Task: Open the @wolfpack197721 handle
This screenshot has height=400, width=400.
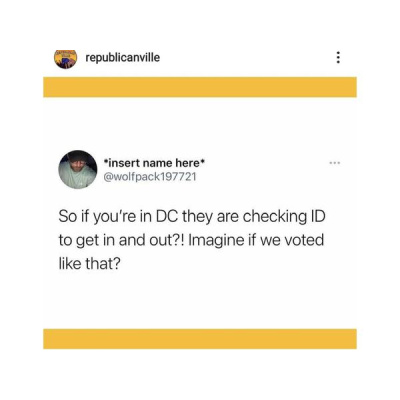Action: click(x=150, y=177)
